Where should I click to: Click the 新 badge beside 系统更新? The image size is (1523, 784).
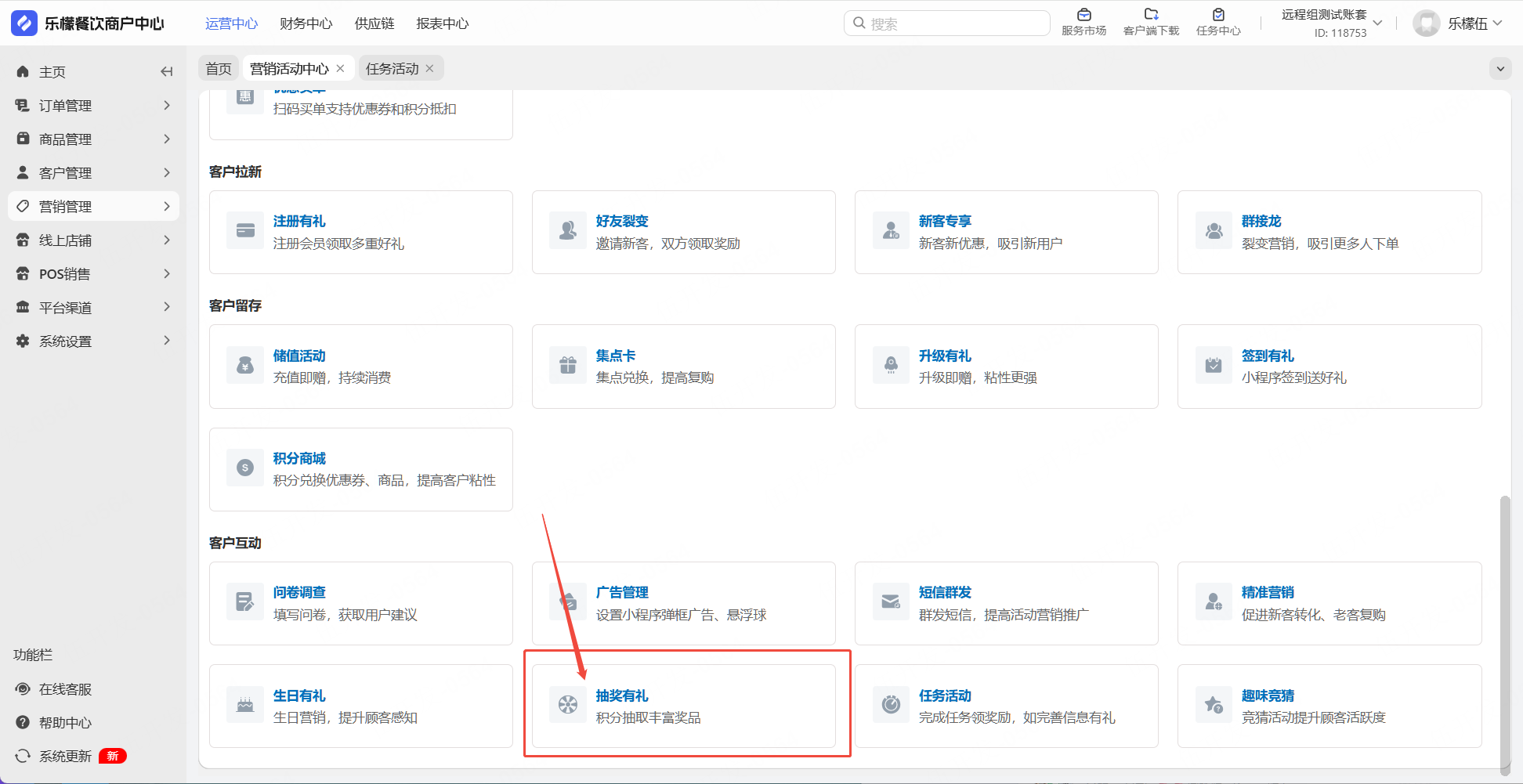click(113, 756)
